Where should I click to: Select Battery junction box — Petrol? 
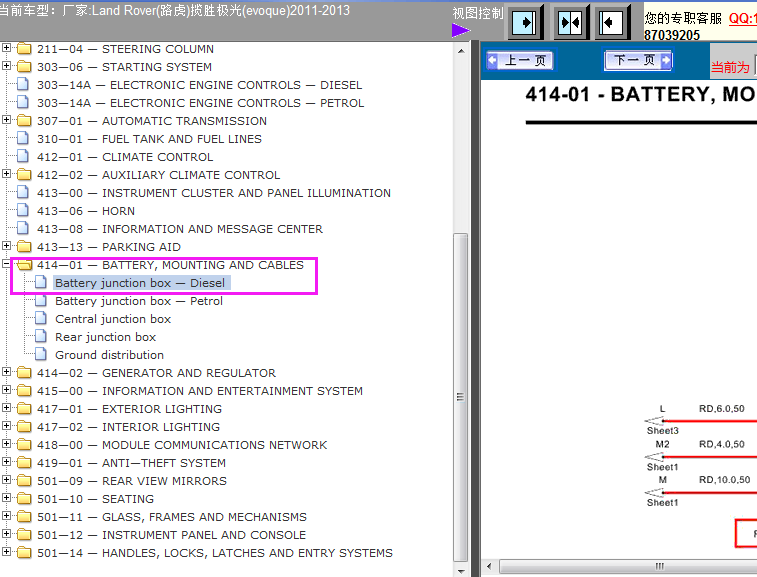[x=139, y=301]
